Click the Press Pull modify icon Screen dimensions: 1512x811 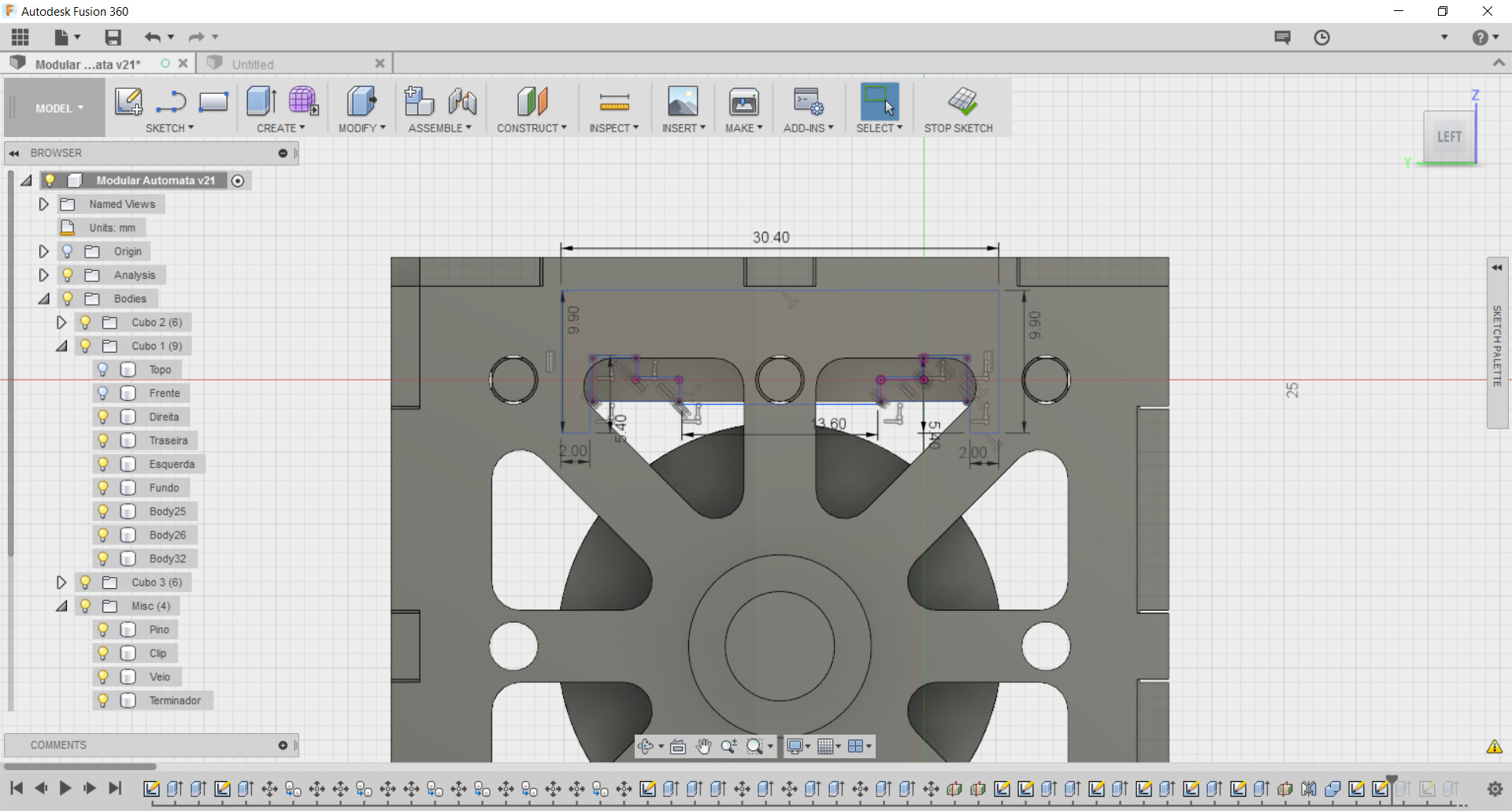click(x=361, y=102)
